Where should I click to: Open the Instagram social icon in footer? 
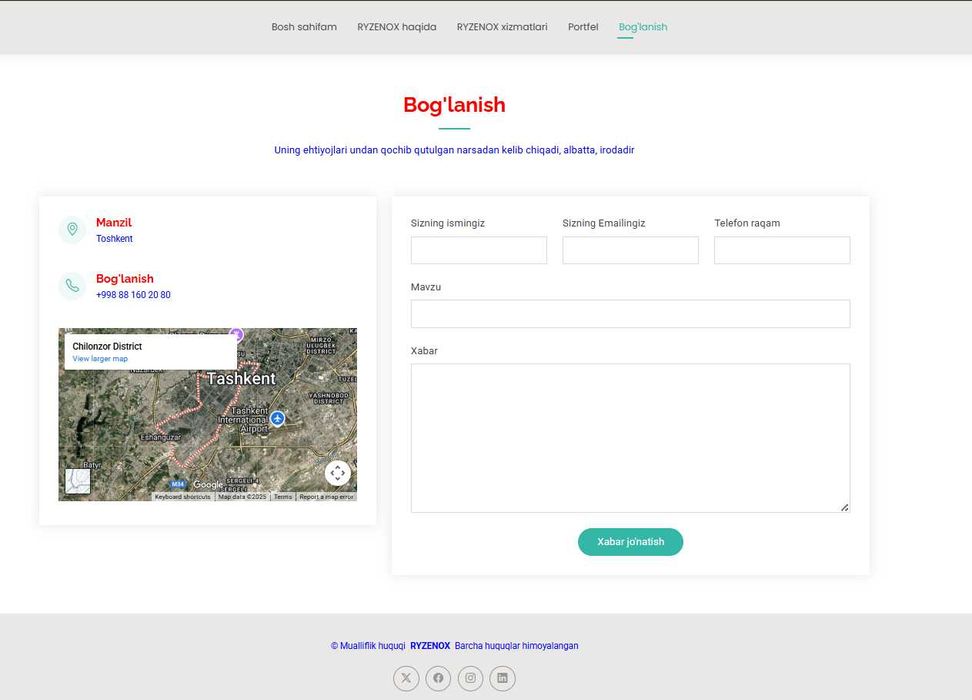pyautogui.click(x=471, y=678)
